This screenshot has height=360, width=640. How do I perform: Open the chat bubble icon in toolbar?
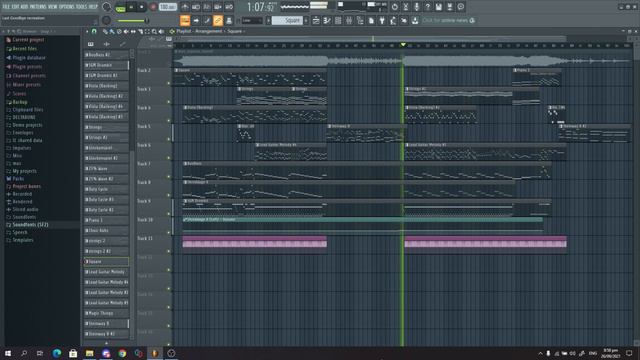point(460,7)
